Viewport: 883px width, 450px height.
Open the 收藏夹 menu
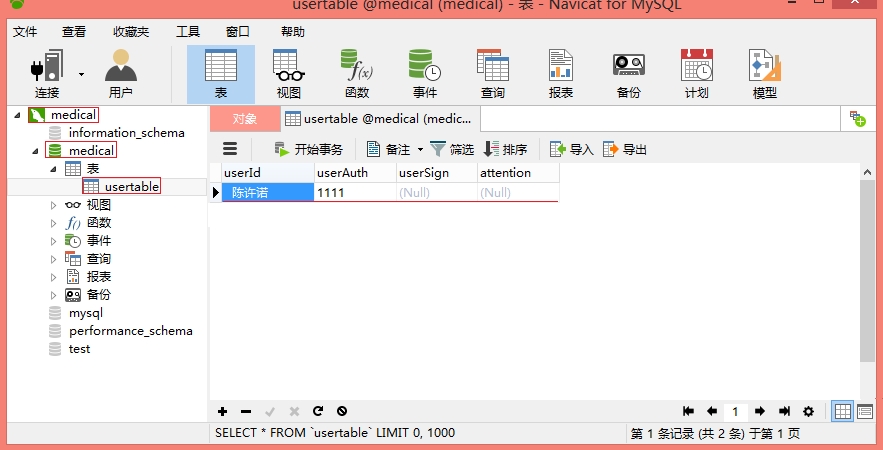(131, 32)
